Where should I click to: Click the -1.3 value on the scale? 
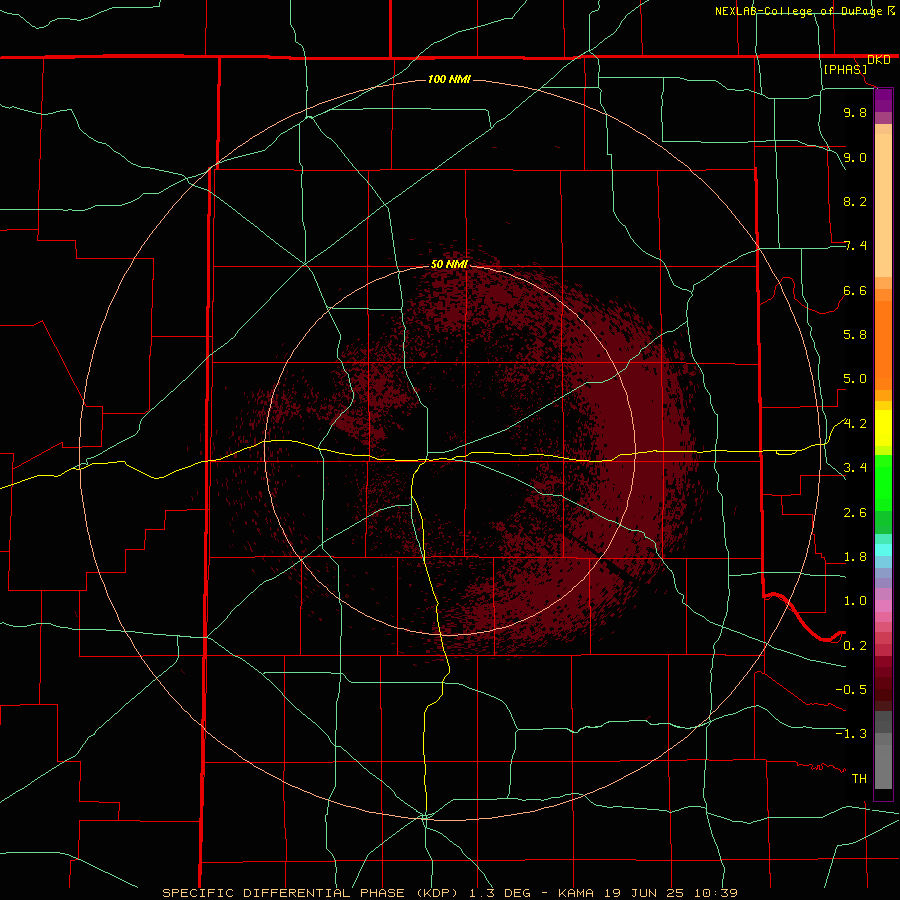851,734
